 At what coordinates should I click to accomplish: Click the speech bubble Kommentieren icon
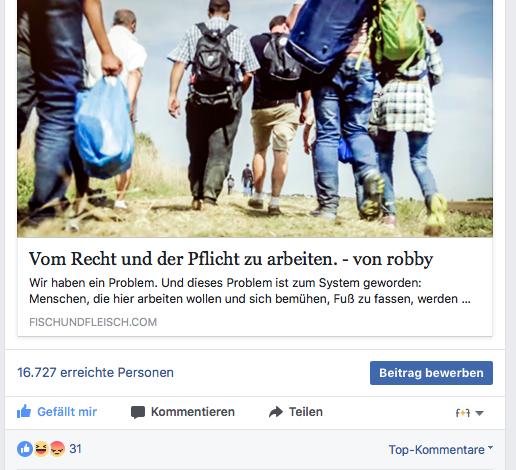tap(138, 412)
